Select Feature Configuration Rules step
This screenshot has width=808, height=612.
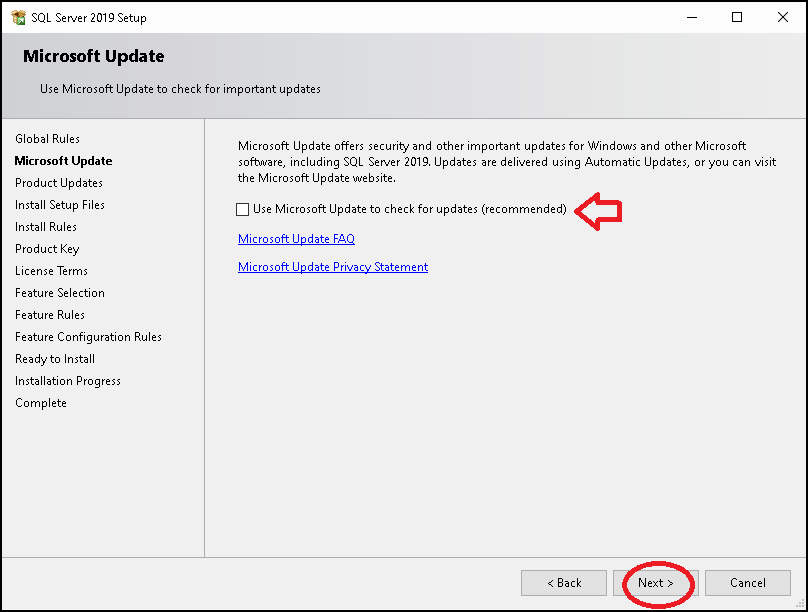[88, 337]
